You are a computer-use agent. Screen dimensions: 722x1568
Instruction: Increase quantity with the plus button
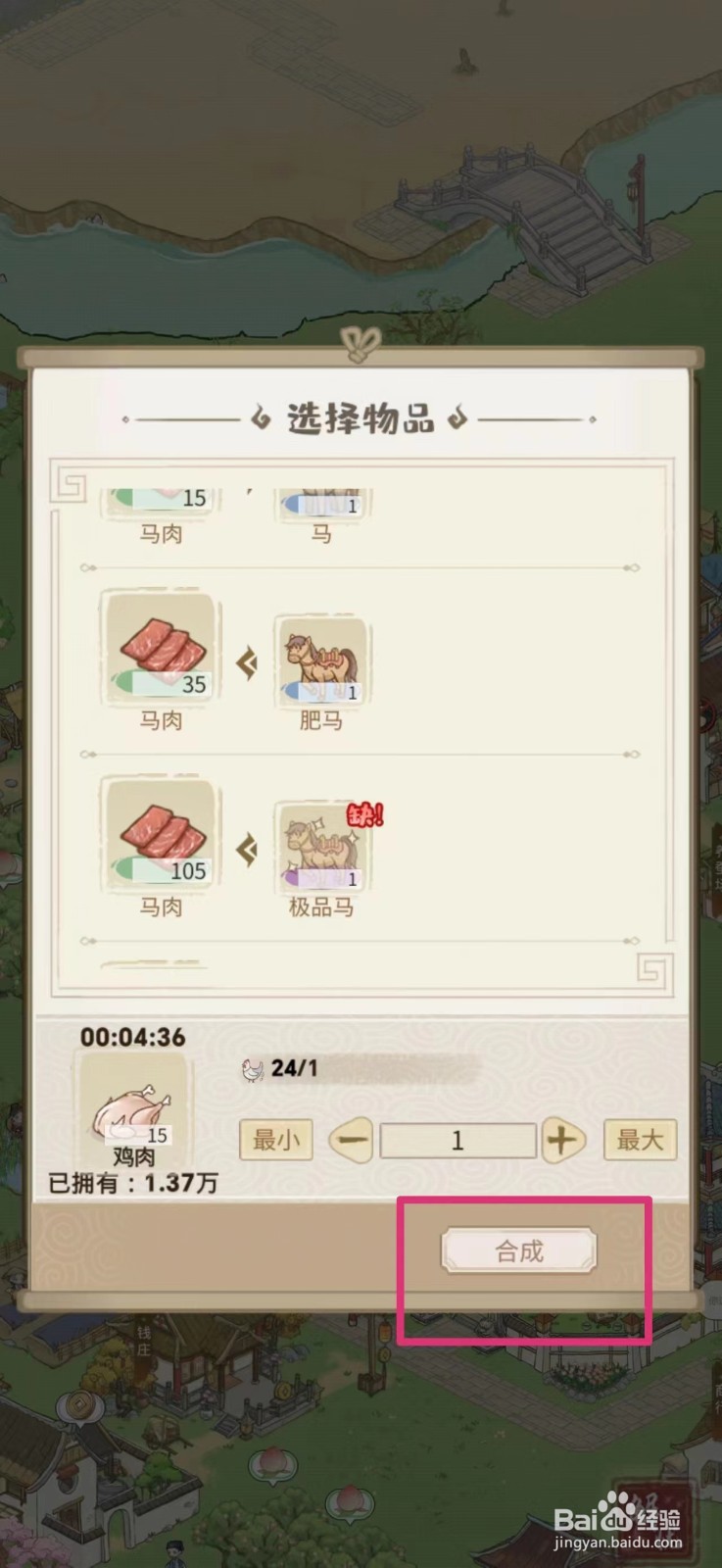click(562, 1140)
